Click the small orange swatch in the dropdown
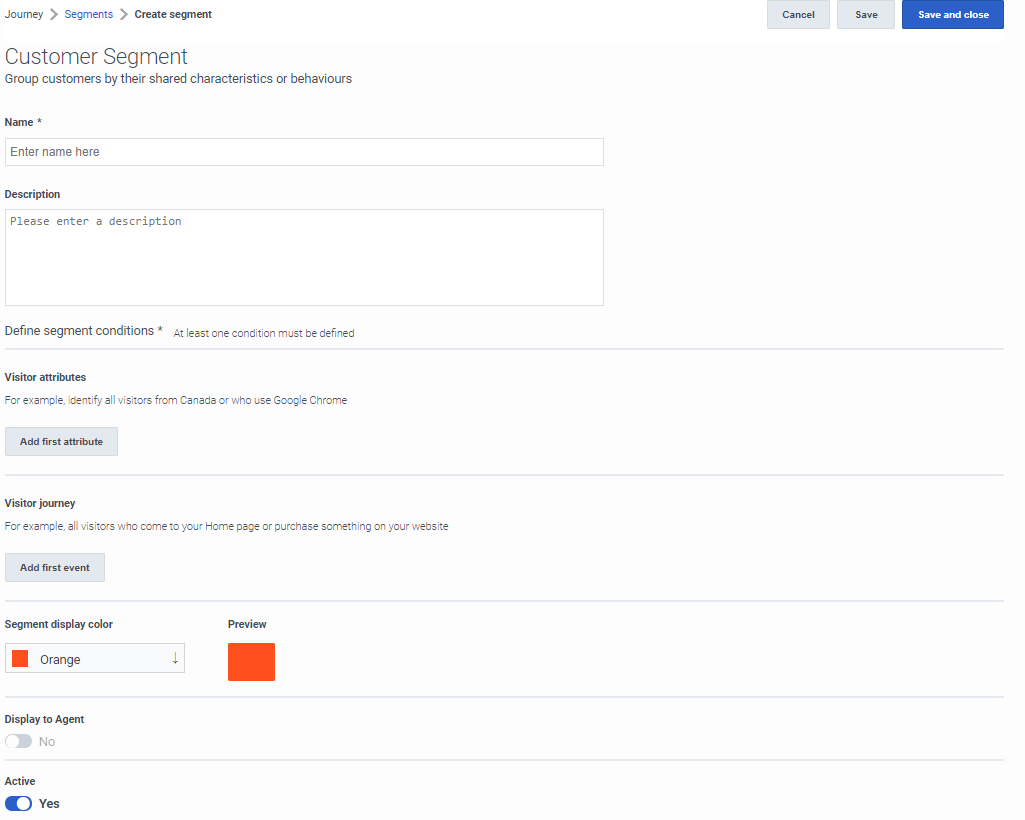 click(x=20, y=658)
